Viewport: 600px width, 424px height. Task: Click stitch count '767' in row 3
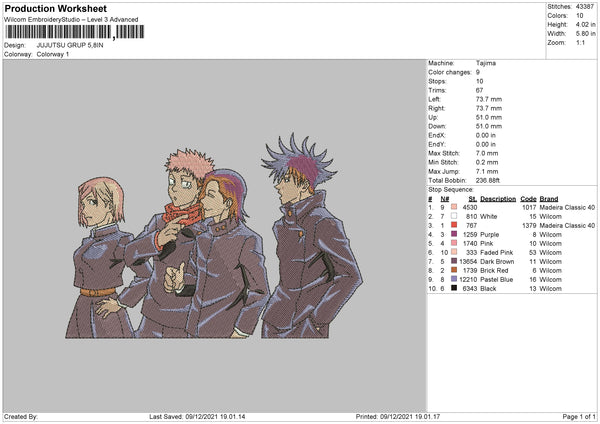[471, 225]
